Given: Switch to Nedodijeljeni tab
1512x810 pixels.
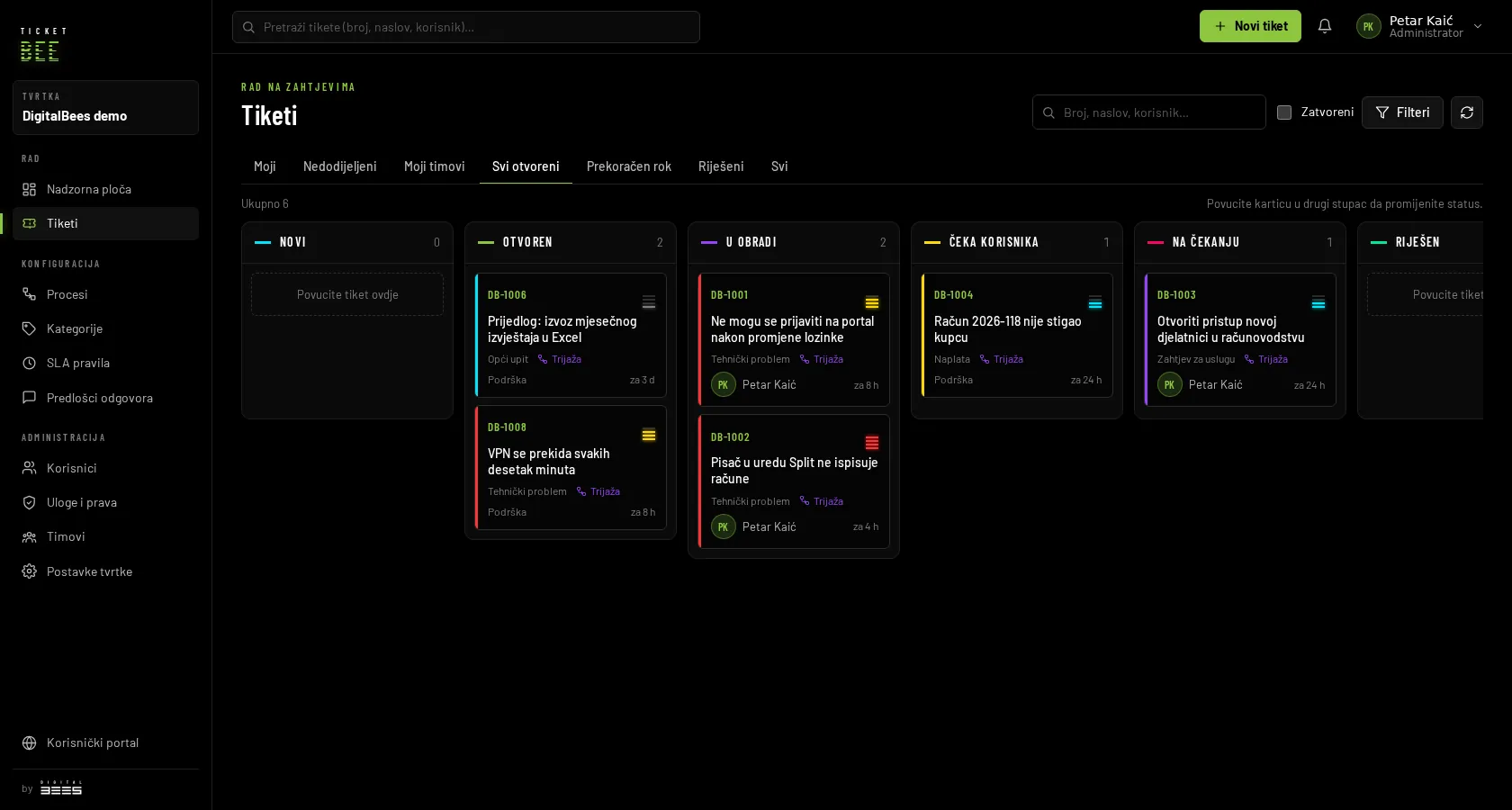Looking at the screenshot, I should pos(339,166).
